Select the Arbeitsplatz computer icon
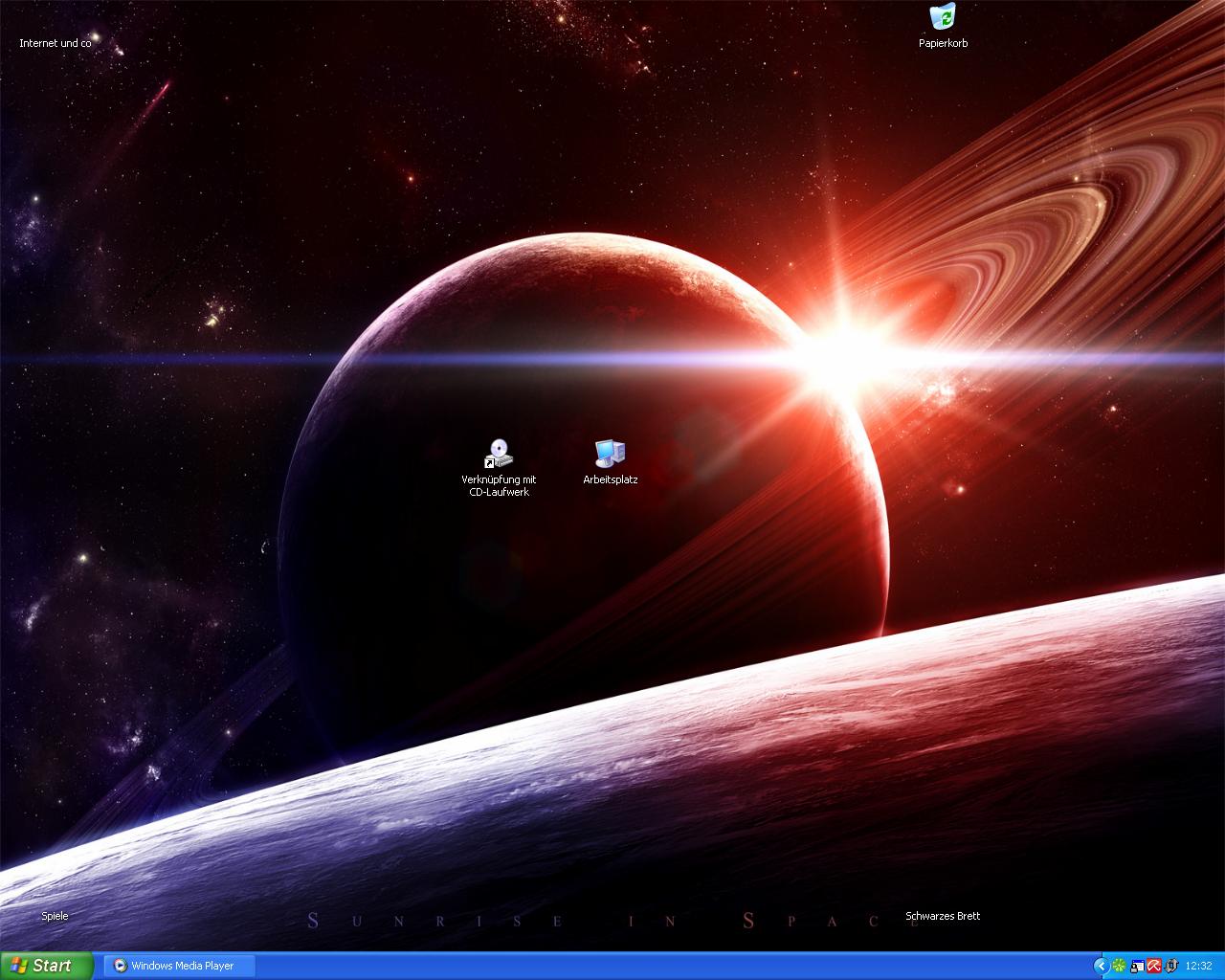 [610, 454]
